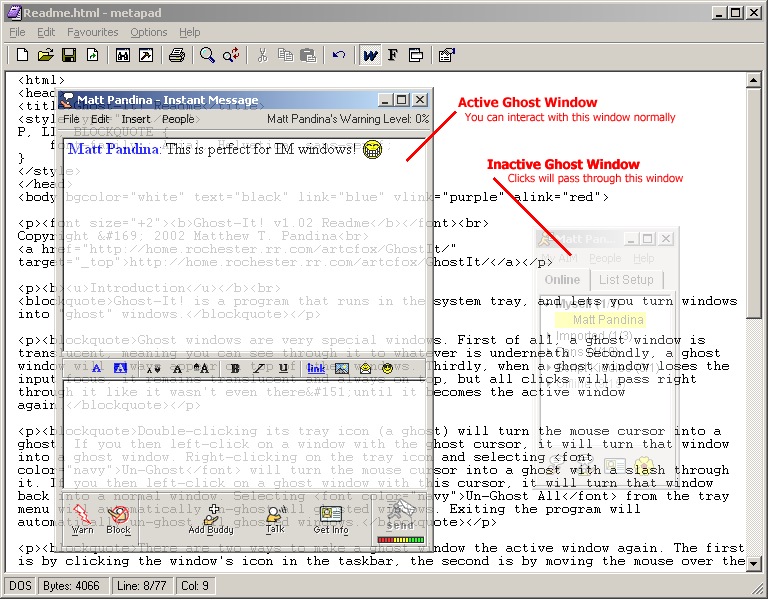
Task: Open the People menu in Instant Message
Action: coord(178,119)
